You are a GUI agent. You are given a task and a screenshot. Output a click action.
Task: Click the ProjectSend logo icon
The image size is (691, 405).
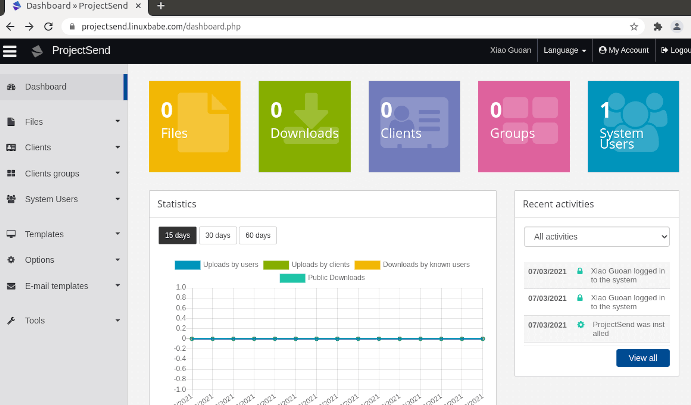(x=37, y=51)
